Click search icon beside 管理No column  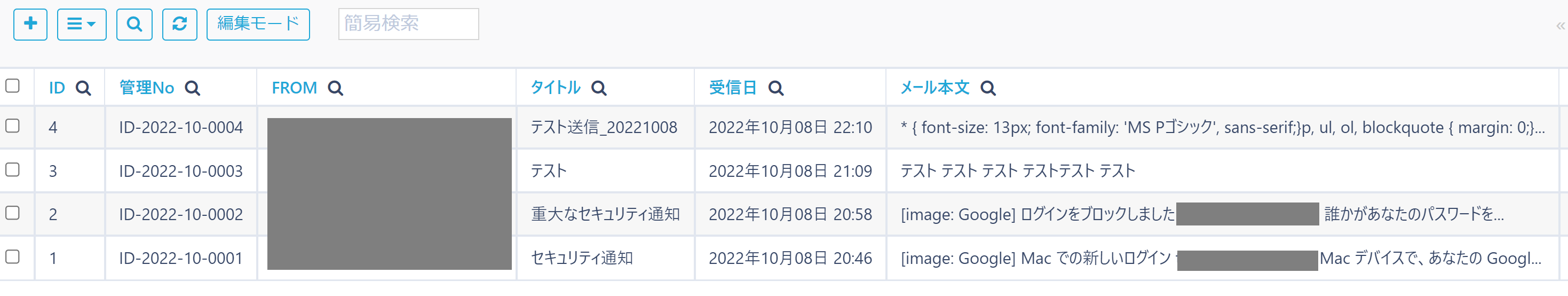(x=192, y=88)
